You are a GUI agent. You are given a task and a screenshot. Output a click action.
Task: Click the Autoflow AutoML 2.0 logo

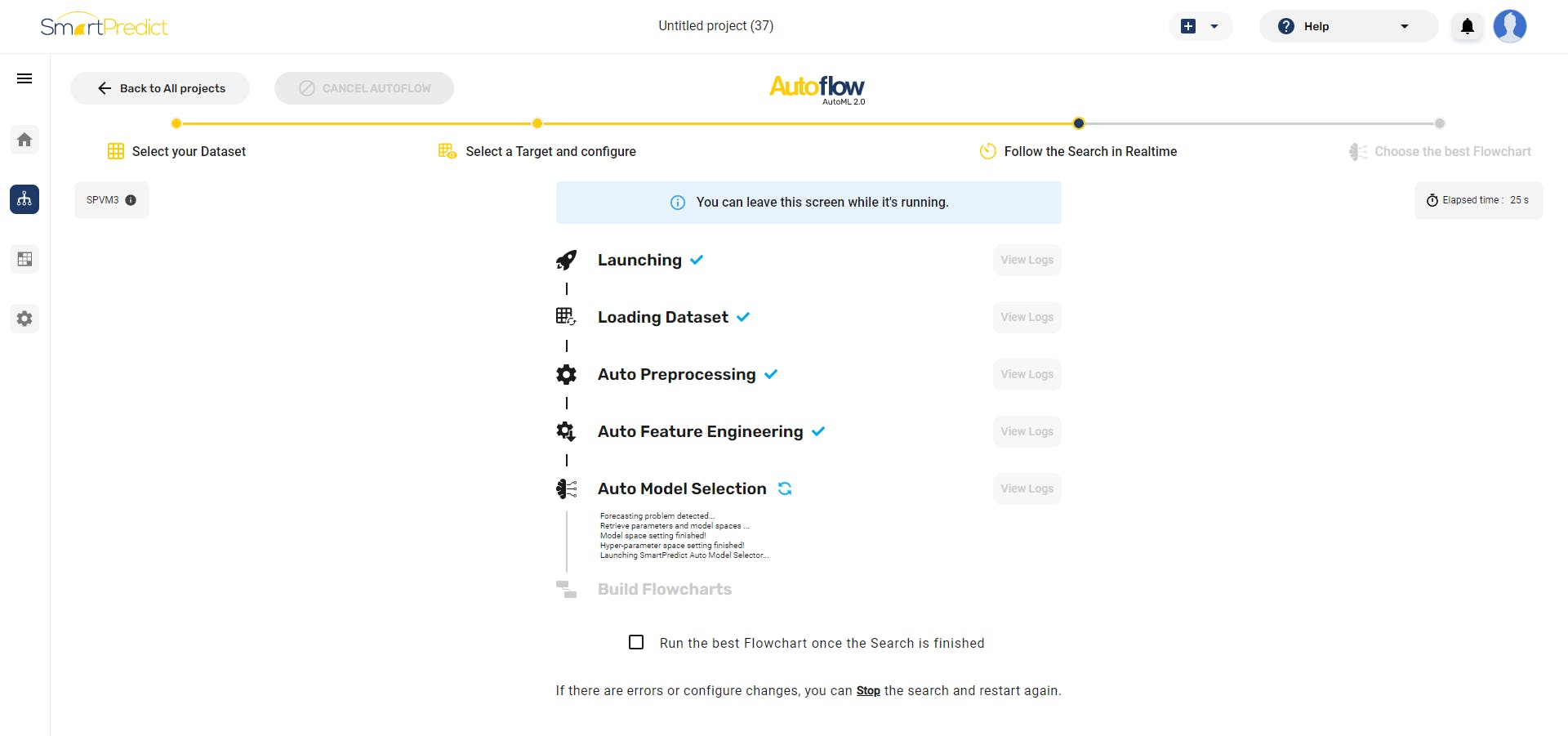coord(817,89)
